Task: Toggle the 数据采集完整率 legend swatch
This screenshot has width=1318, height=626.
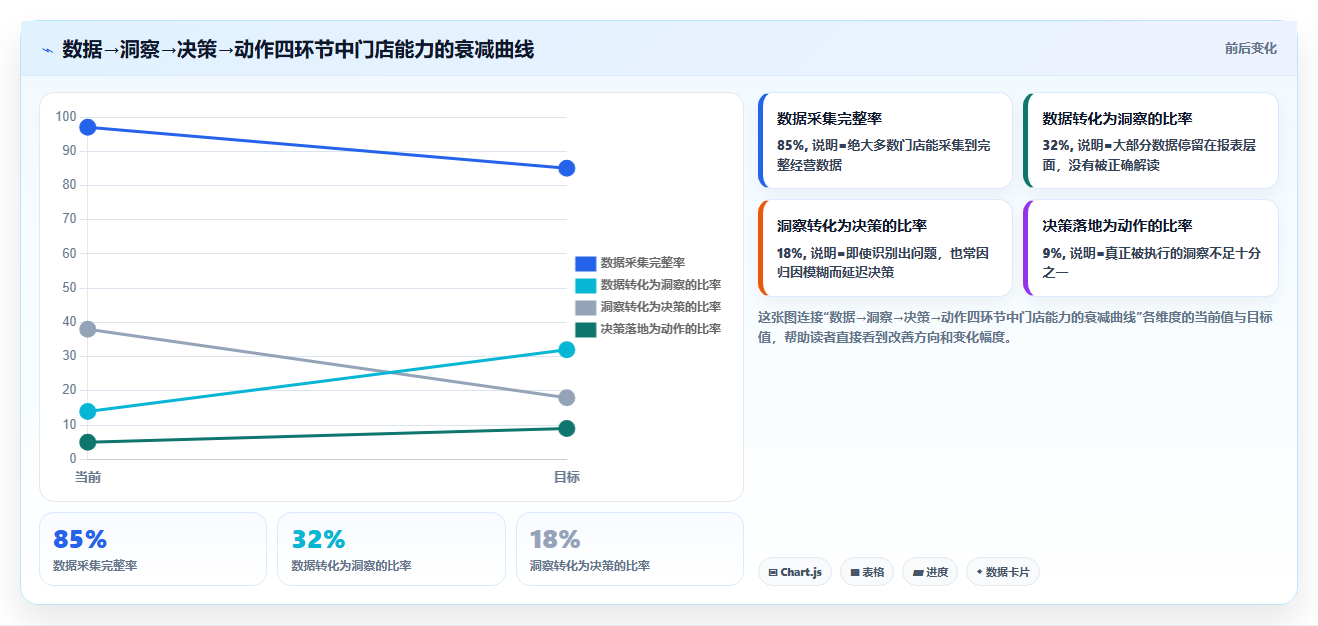Action: click(x=585, y=263)
